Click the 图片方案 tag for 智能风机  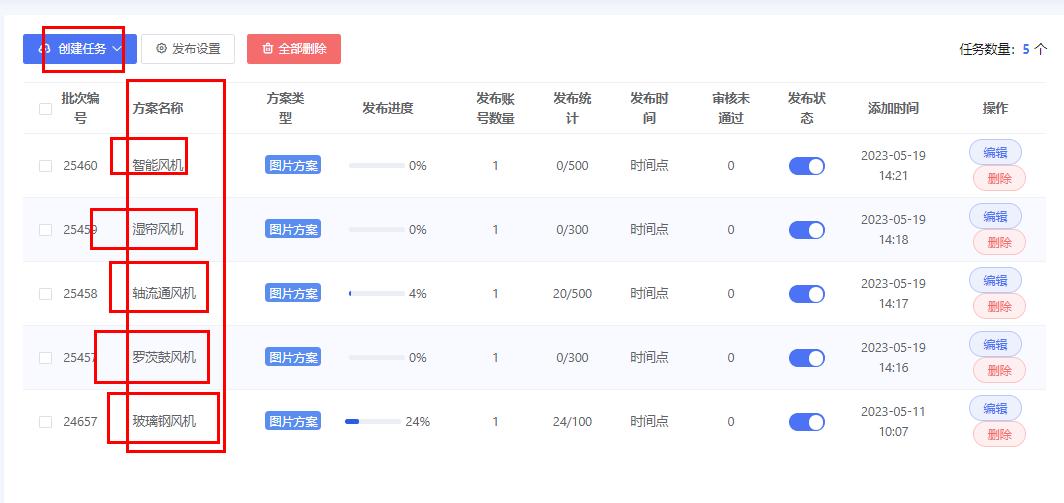click(x=293, y=166)
